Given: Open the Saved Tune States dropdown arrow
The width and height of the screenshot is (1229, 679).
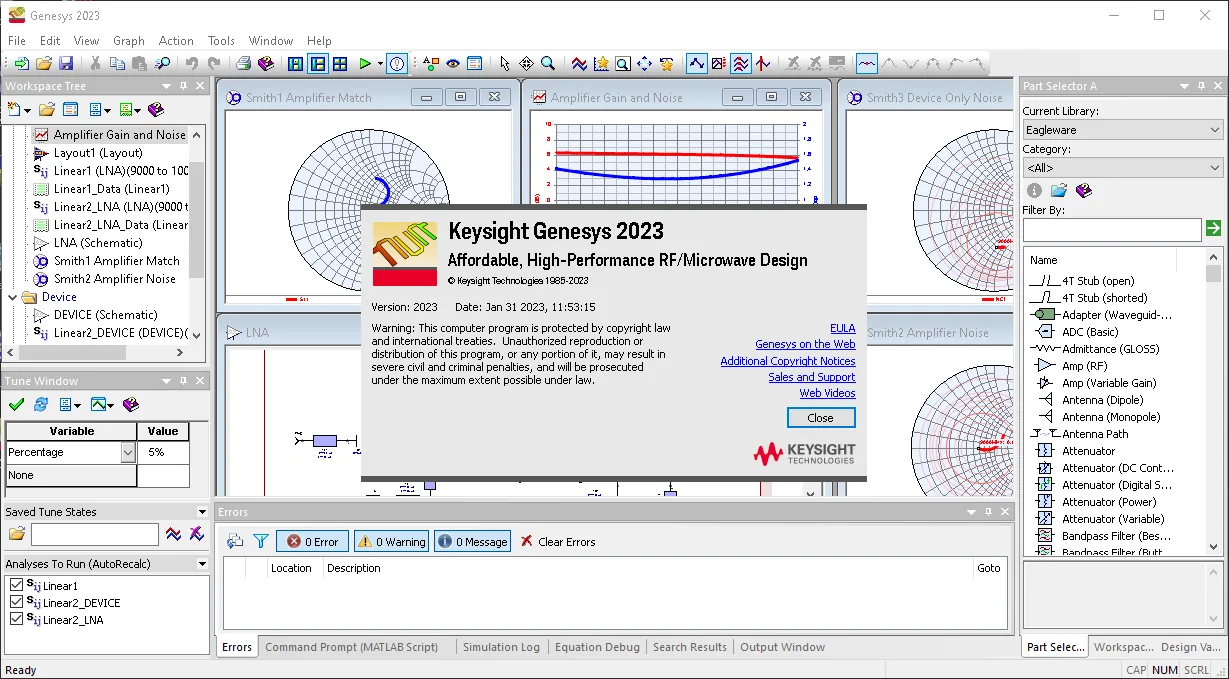Looking at the screenshot, I should click(x=203, y=511).
